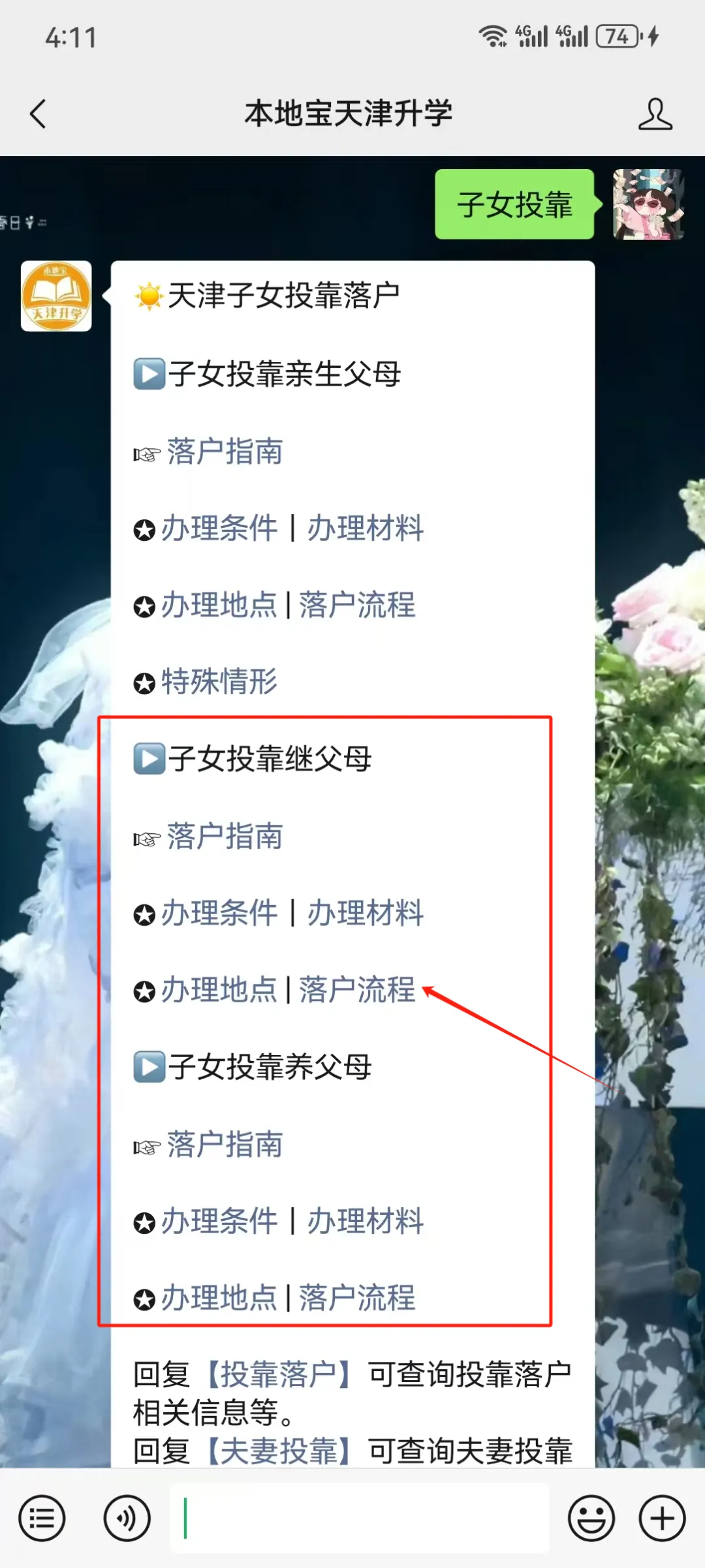The height and width of the screenshot is (1568, 705).
Task: Open 办理材料 link under 养父母 section
Action: pyautogui.click(x=366, y=1221)
